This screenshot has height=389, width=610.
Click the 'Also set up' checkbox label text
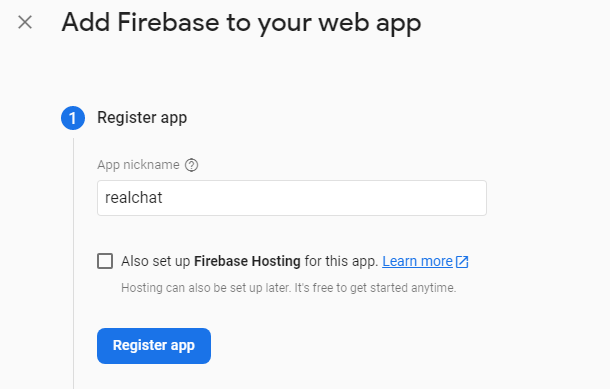tap(249, 261)
